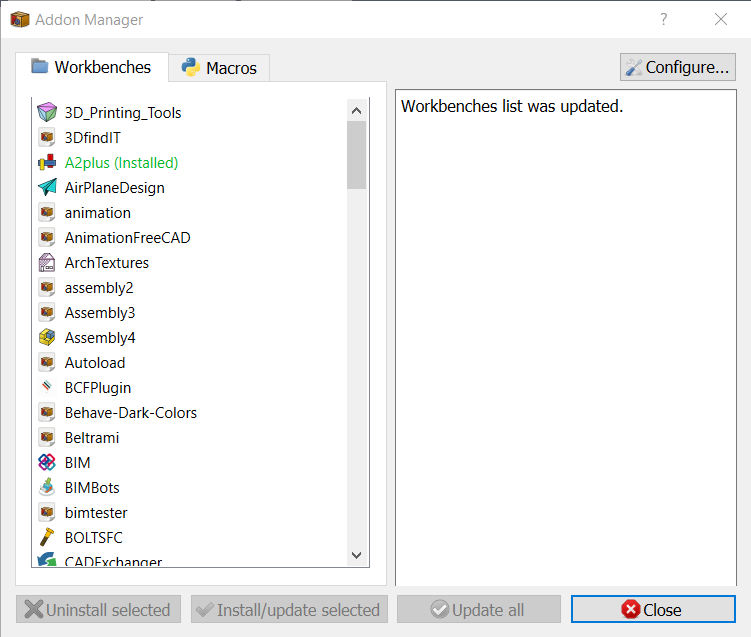Image resolution: width=751 pixels, height=637 pixels.
Task: Open the Configure... settings
Action: point(678,67)
